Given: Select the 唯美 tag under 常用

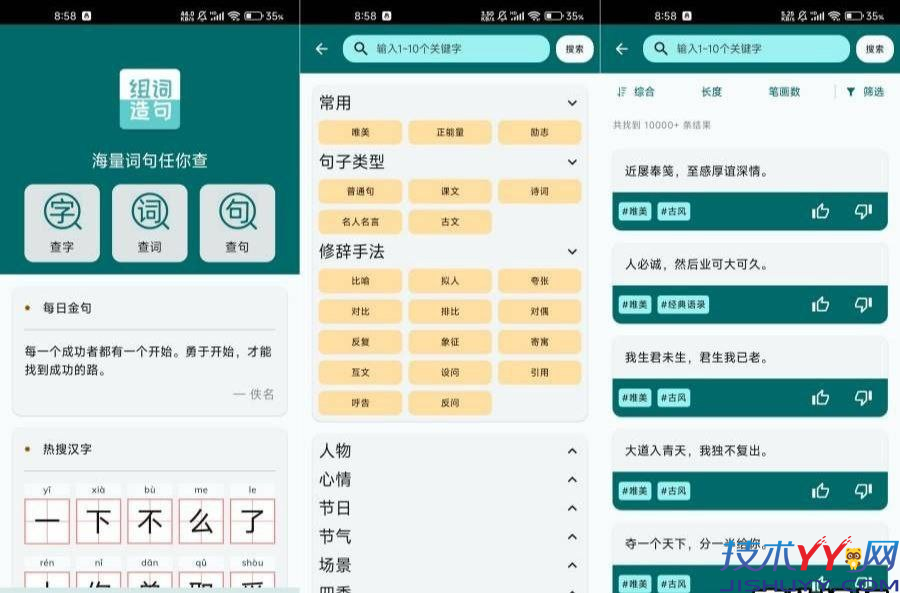Looking at the screenshot, I should point(359,132).
